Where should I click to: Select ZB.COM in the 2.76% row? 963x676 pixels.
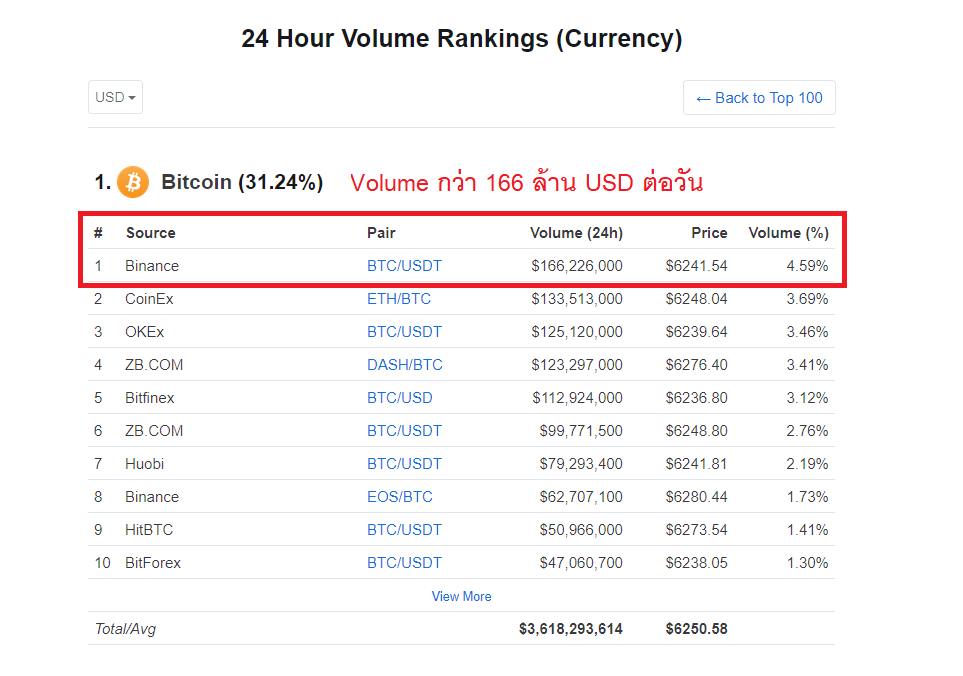point(154,431)
